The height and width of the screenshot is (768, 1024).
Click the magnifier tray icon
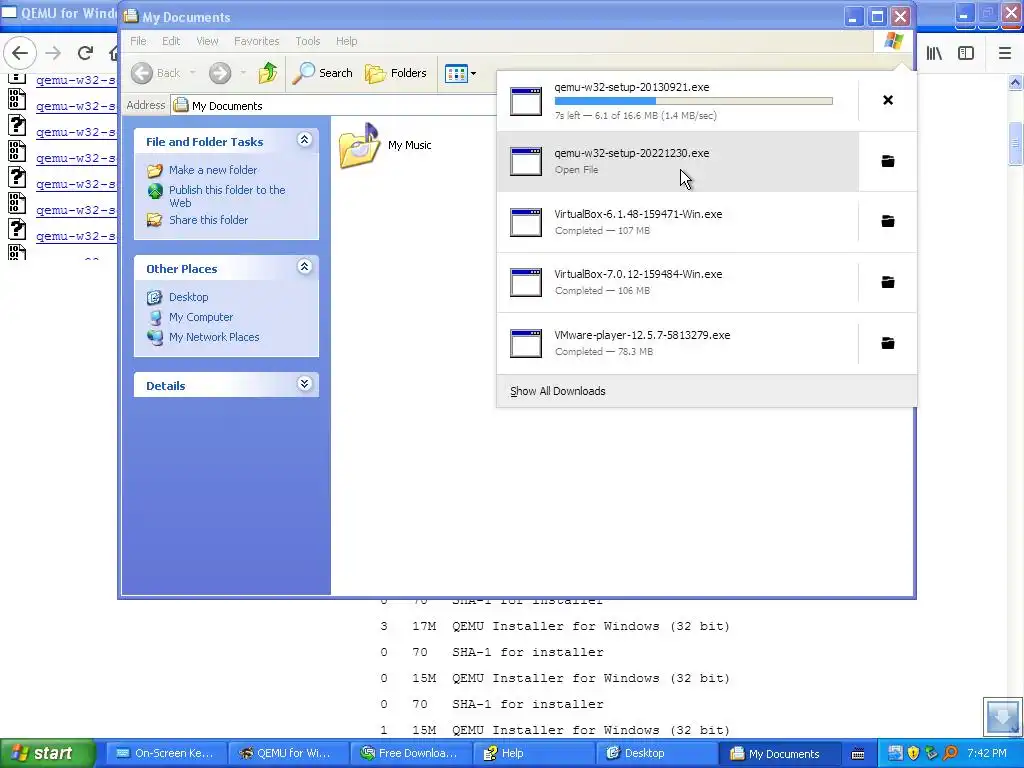950,753
